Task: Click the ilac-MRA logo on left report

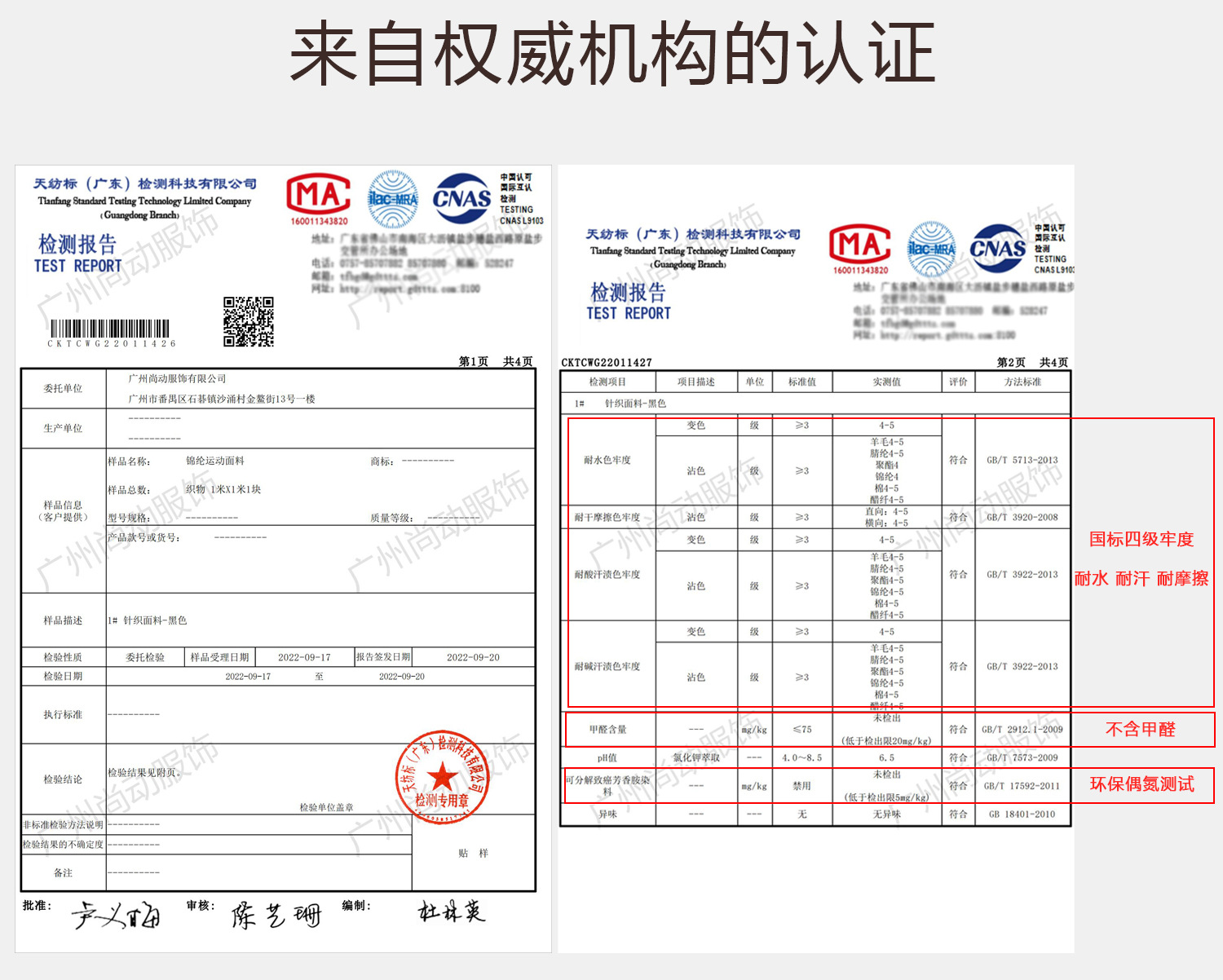Action: click(392, 199)
